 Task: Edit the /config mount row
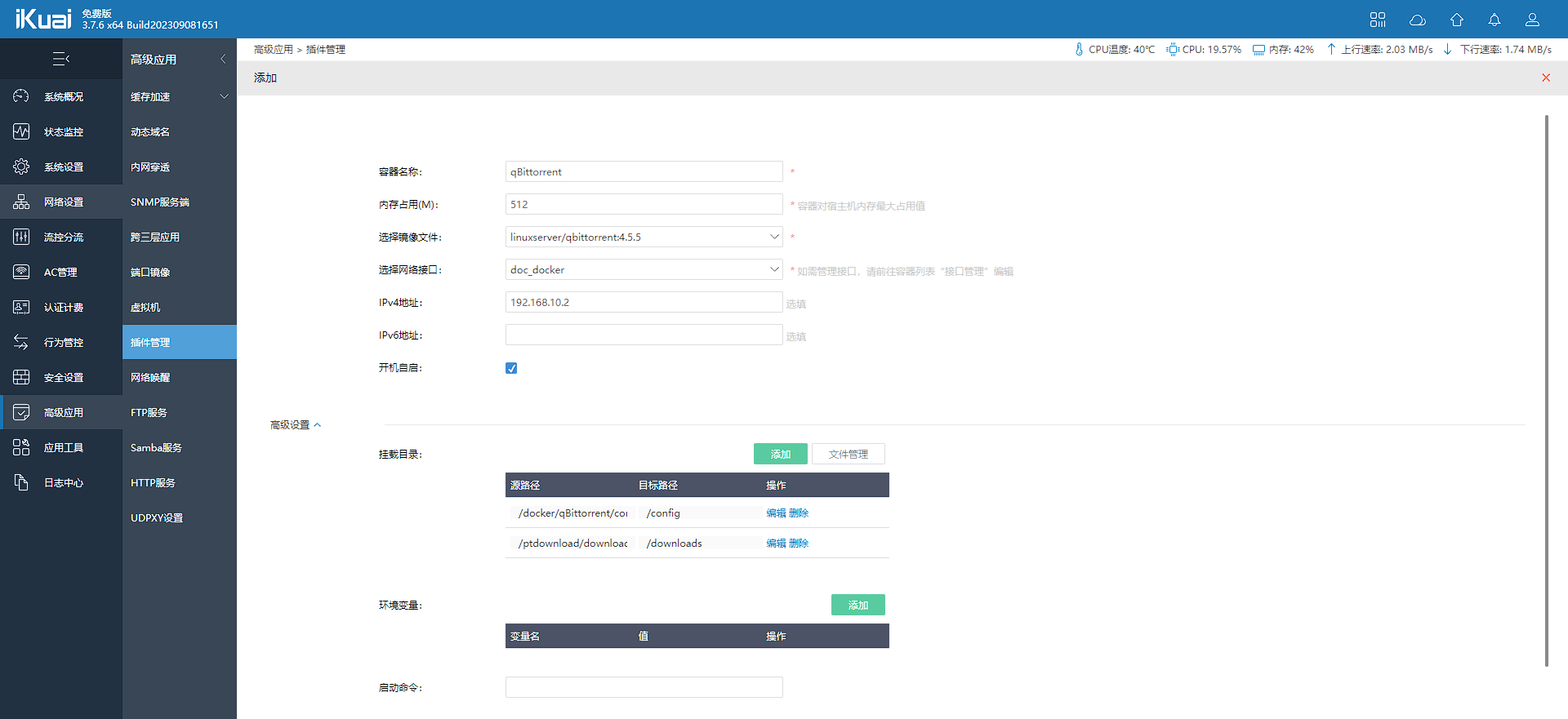coord(776,513)
